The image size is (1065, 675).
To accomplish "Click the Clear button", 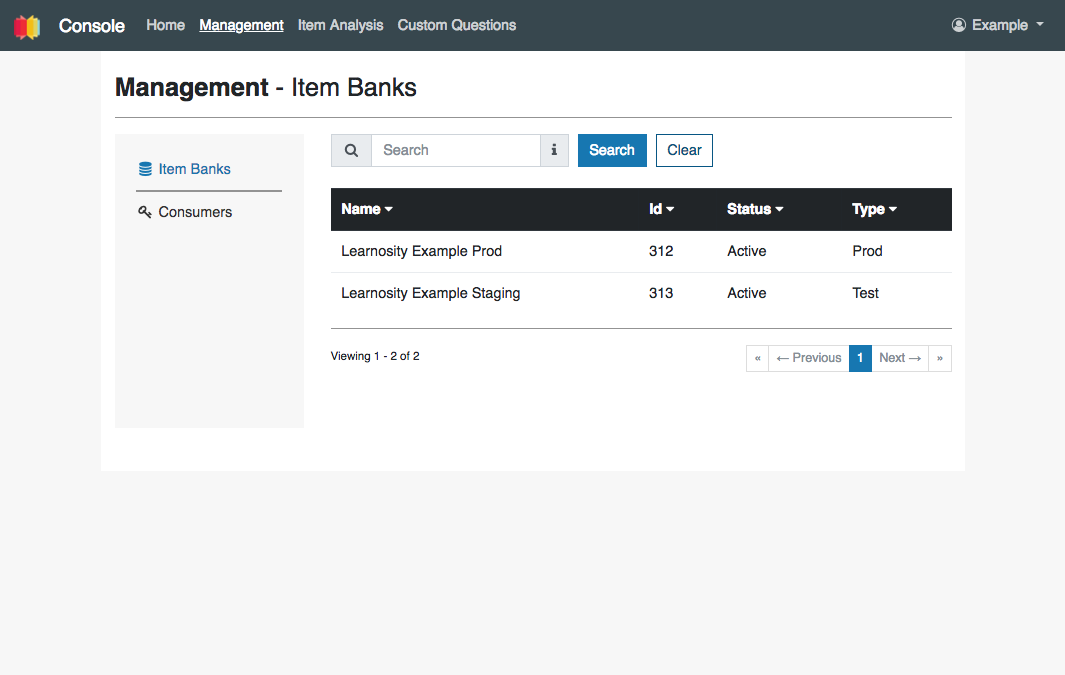I will (x=684, y=150).
